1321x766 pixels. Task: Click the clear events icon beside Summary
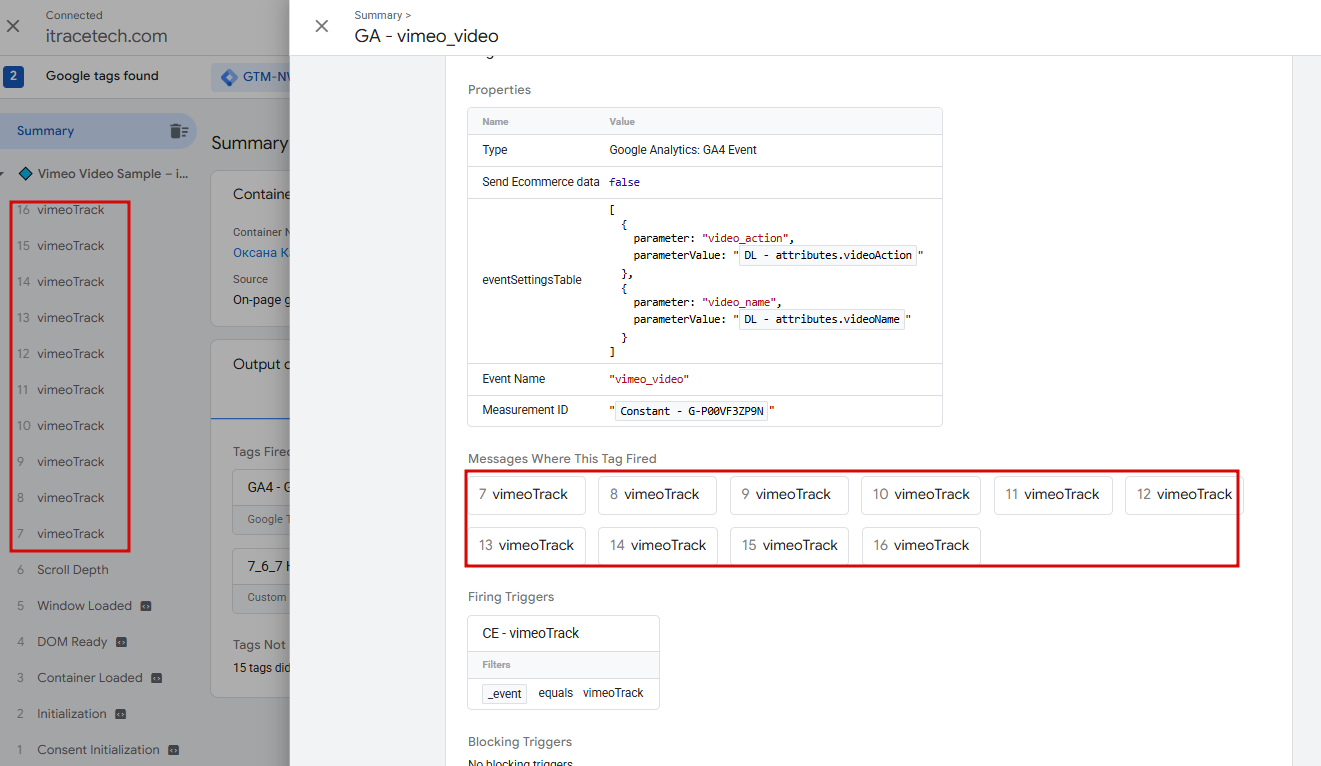pos(178,131)
